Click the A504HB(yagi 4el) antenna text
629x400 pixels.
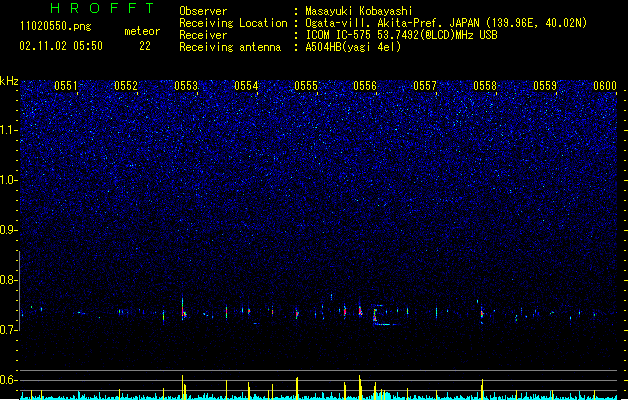click(x=353, y=47)
